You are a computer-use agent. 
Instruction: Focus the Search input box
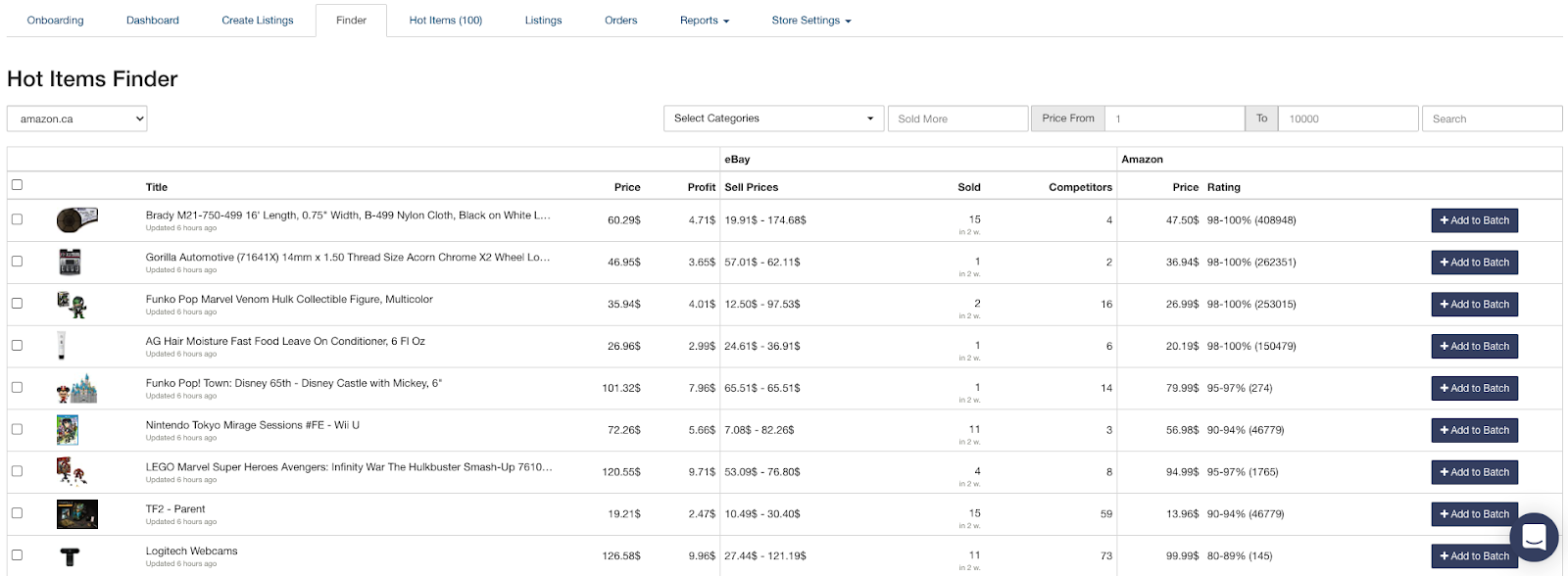1492,119
